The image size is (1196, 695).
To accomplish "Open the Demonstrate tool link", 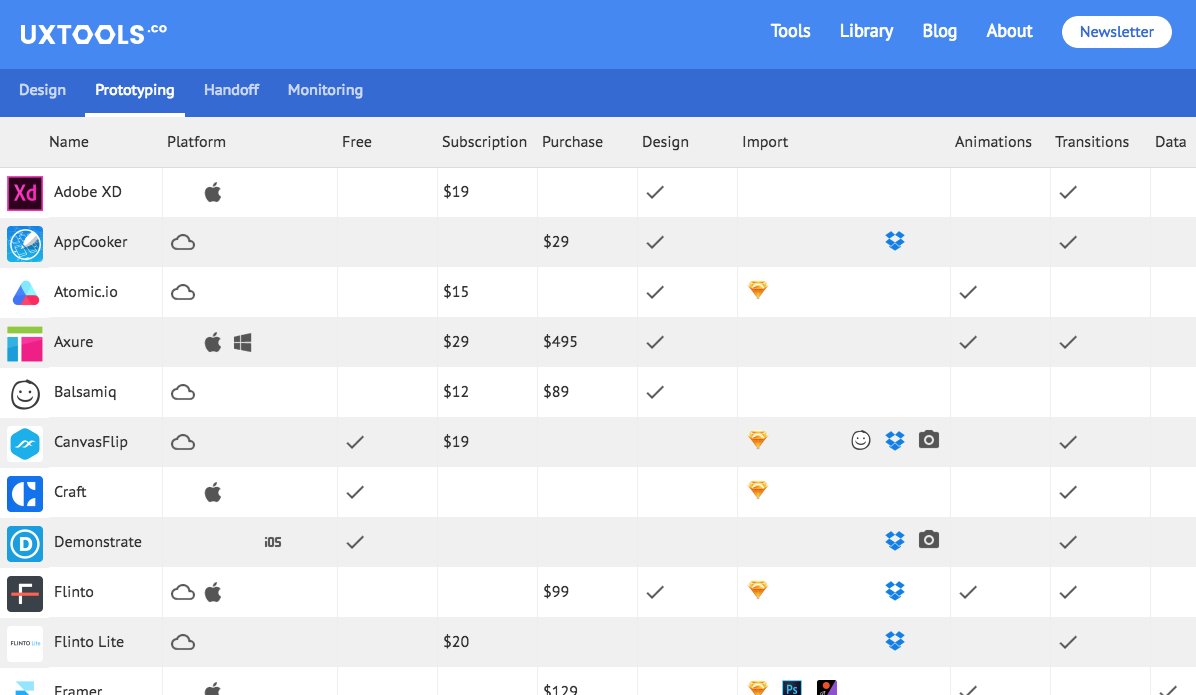I will pyautogui.click(x=98, y=542).
